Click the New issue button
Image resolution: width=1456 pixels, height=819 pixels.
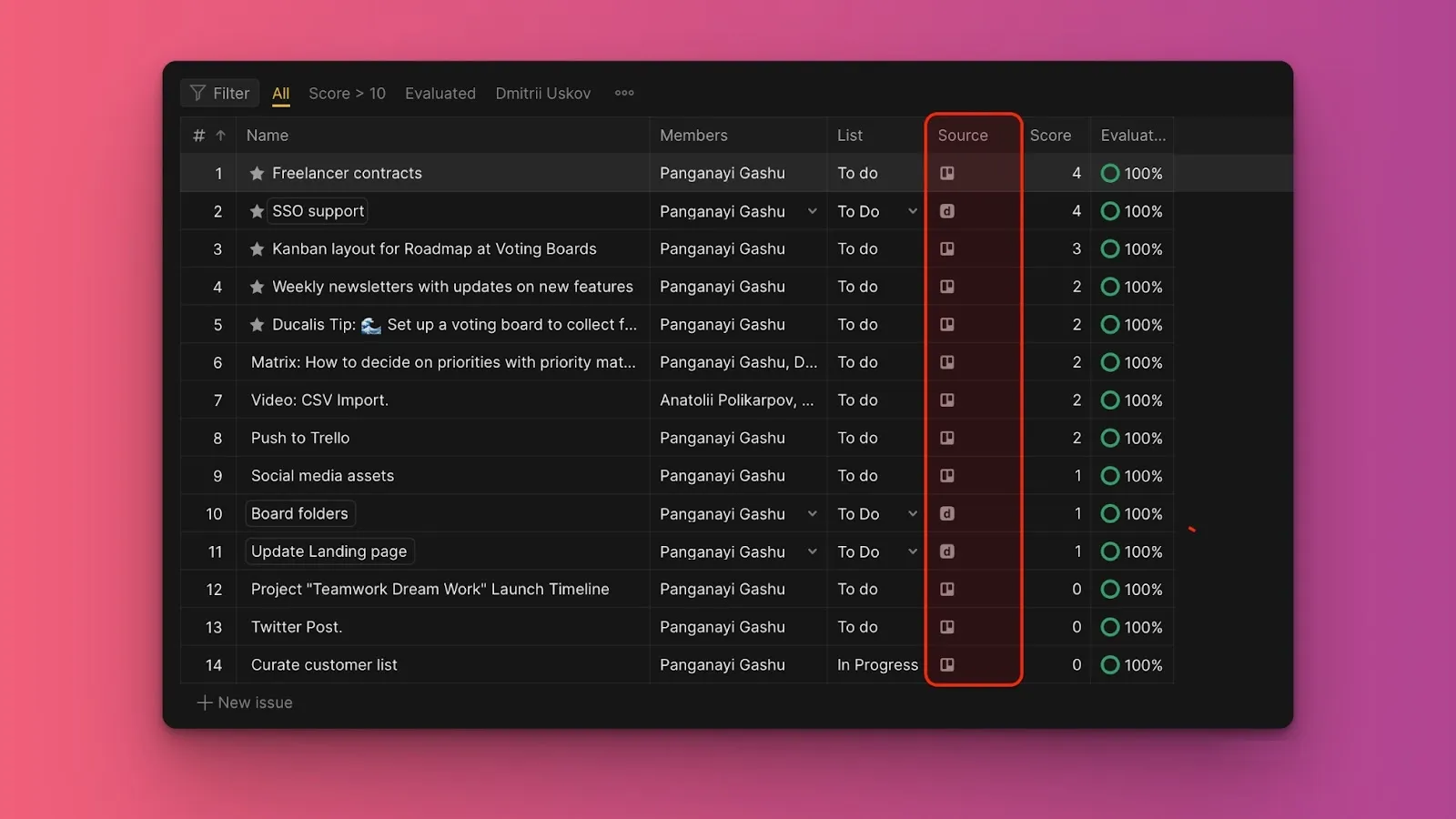tap(244, 702)
